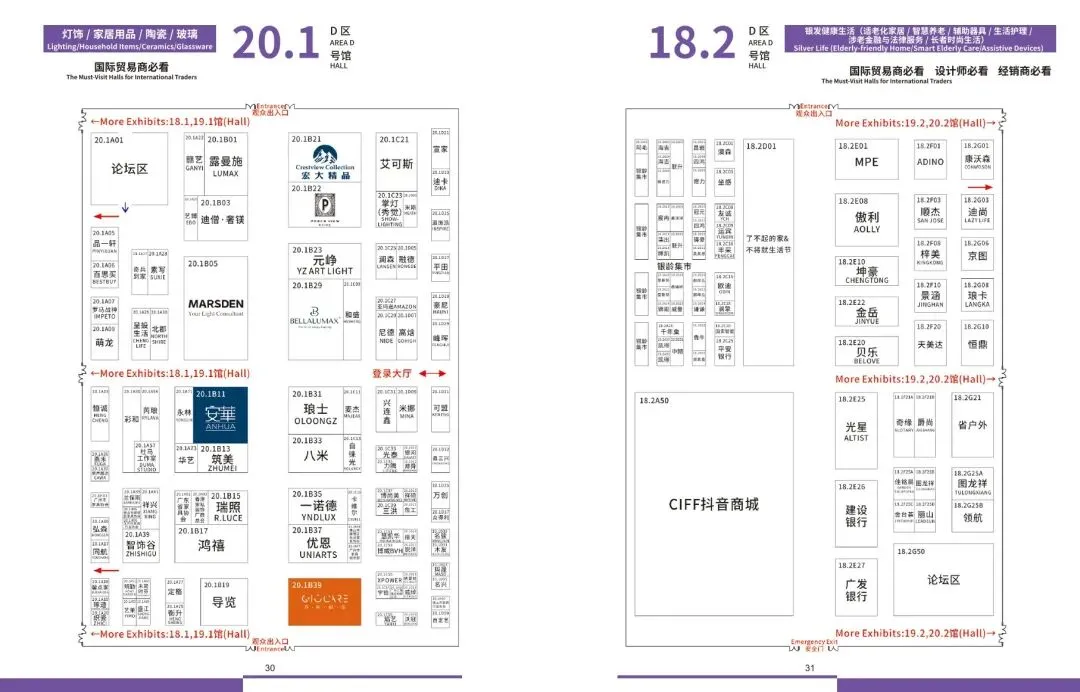Click booth 18.2G21 省户外

click(973, 425)
